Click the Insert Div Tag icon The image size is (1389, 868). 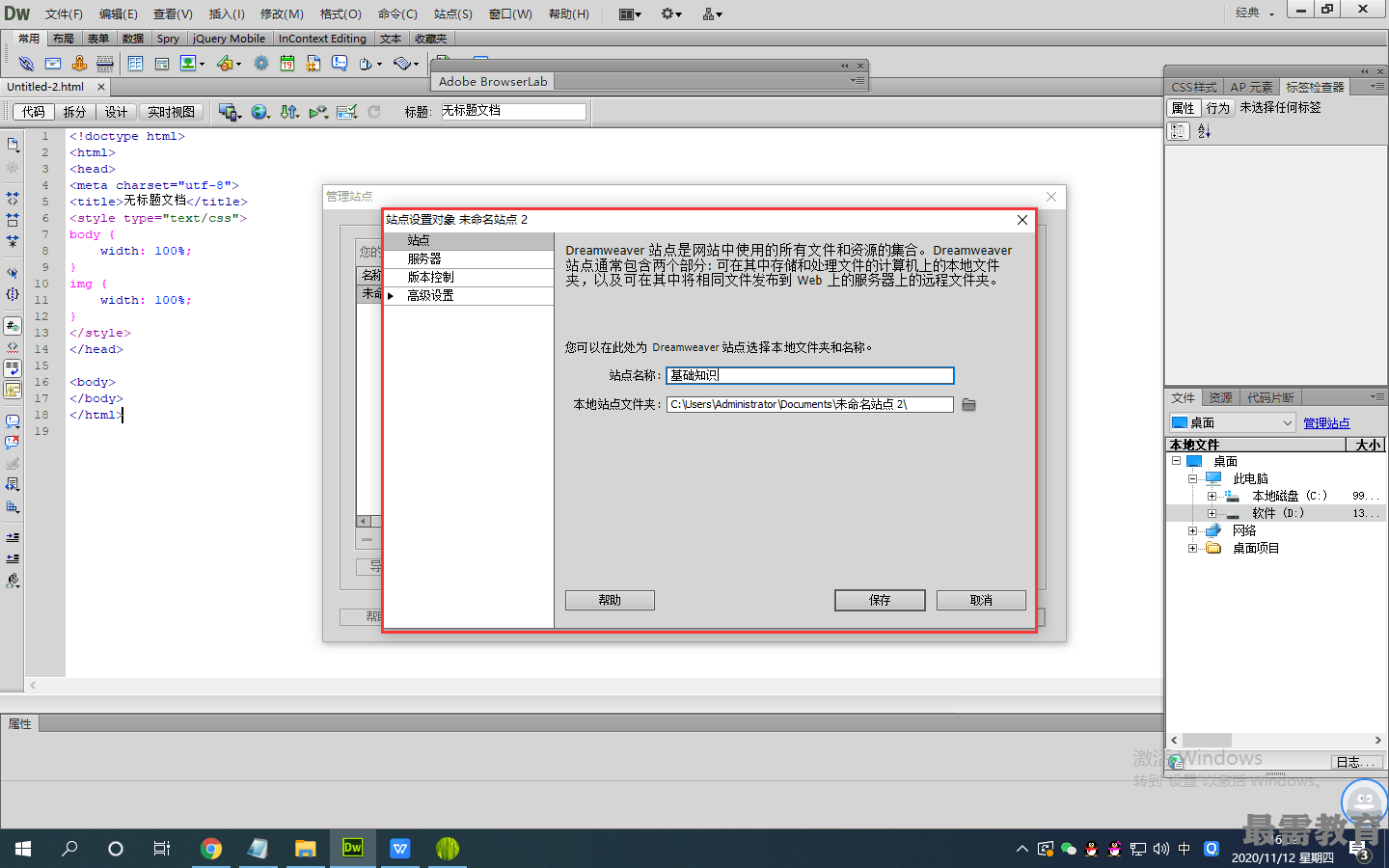[x=161, y=64]
